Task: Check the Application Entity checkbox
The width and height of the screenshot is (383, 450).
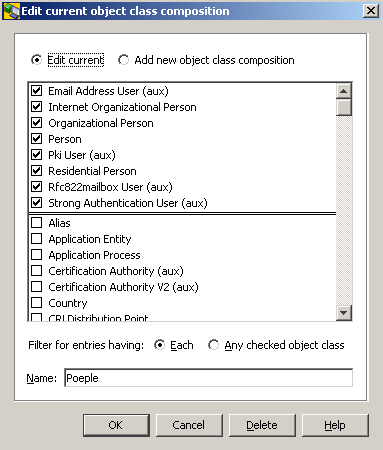Action: [x=37, y=239]
